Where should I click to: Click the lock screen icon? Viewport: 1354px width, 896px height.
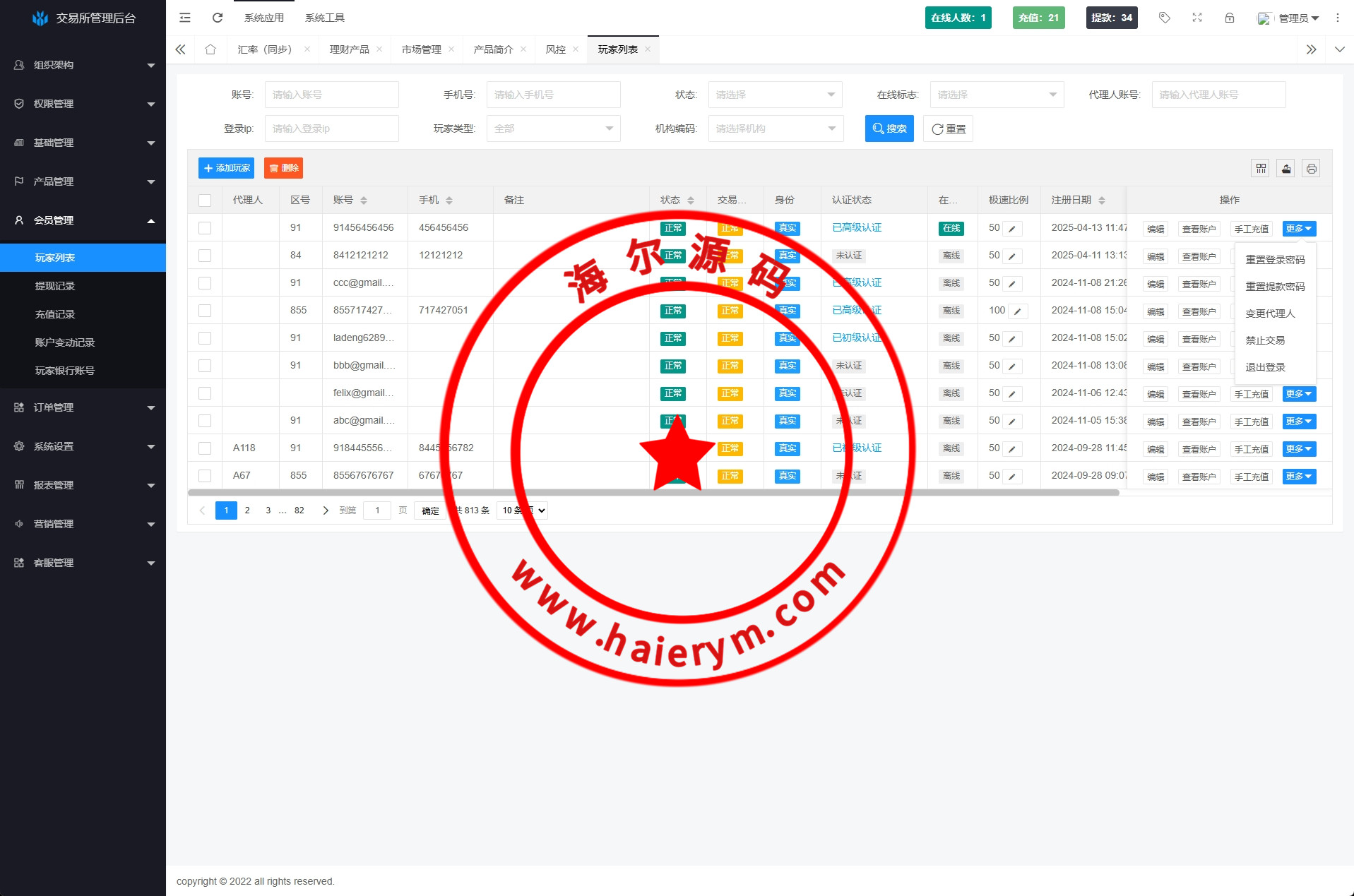coord(1230,18)
